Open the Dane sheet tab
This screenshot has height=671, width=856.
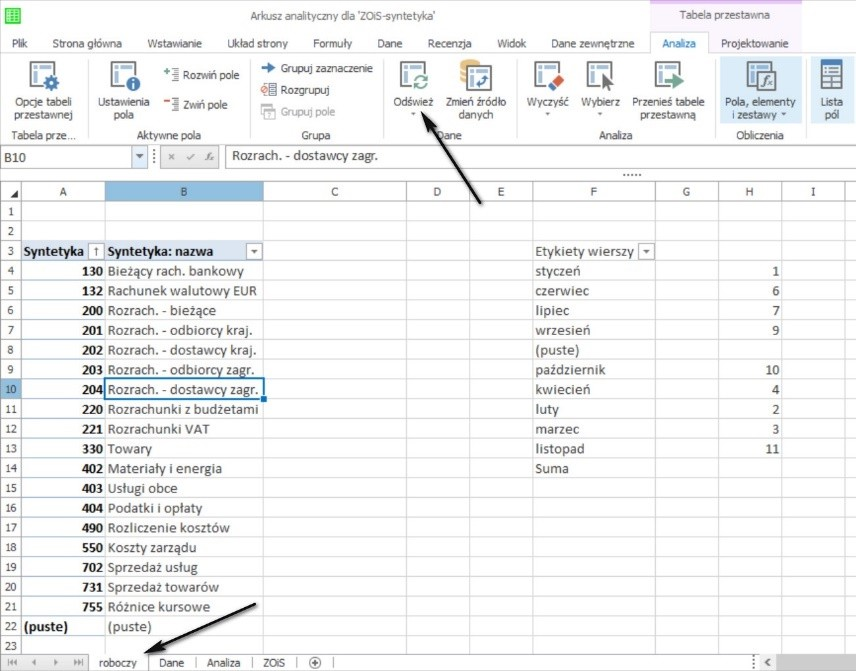tap(171, 662)
